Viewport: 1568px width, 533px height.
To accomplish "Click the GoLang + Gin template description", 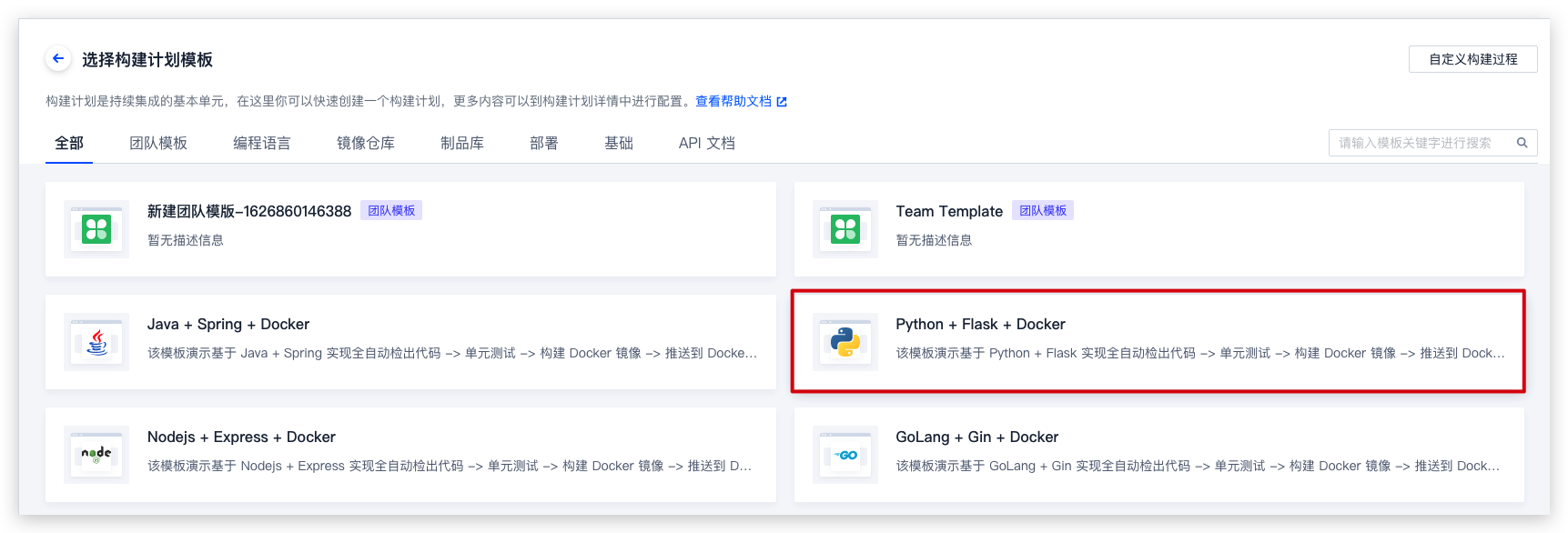I will click(1198, 466).
